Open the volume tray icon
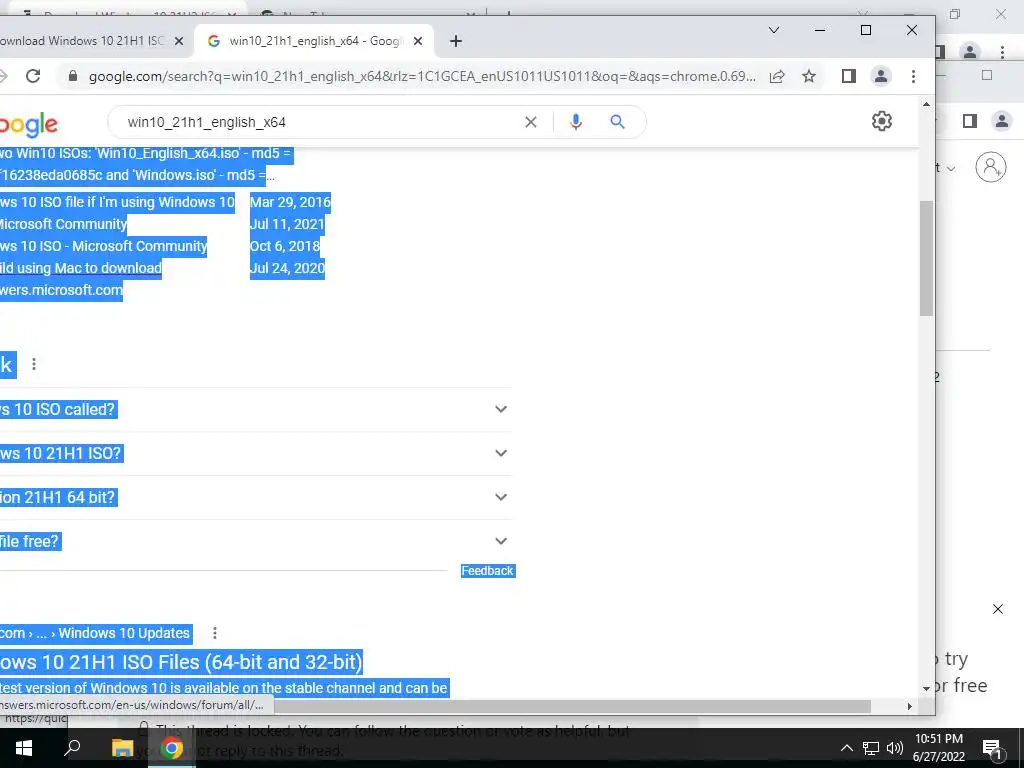The width and height of the screenshot is (1024, 768). click(x=895, y=748)
